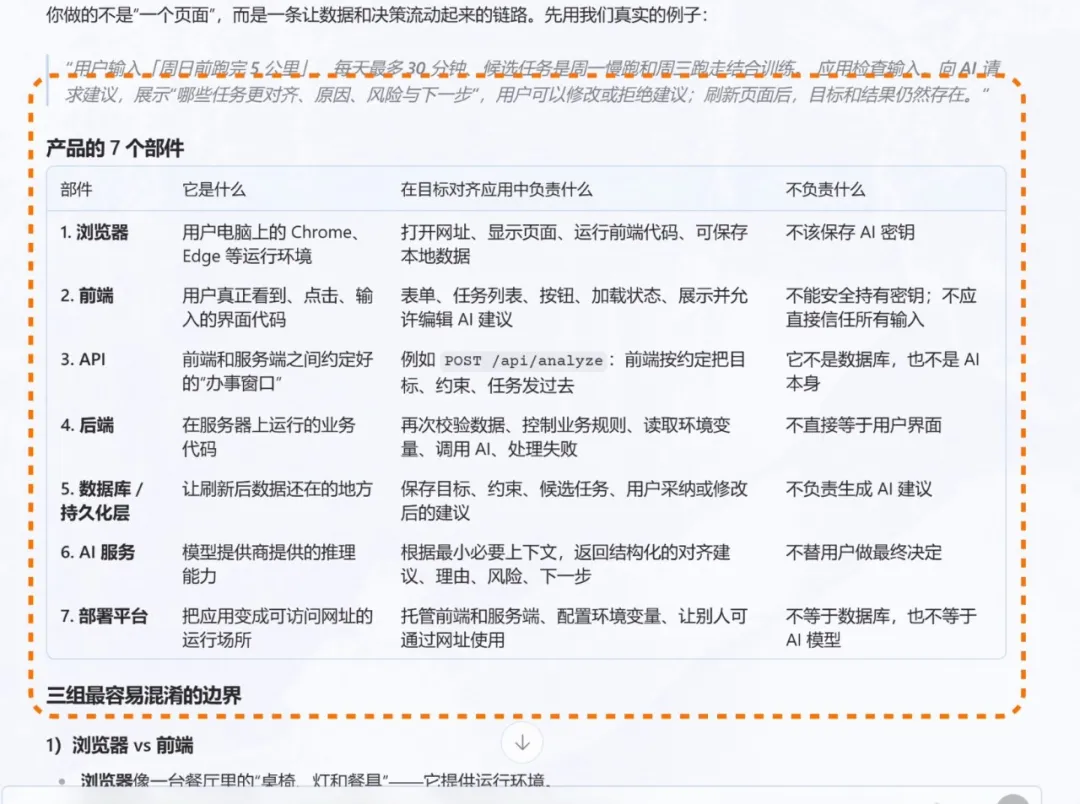
Task: Click the subheading 1）浏览器 vs 前端
Action: pos(120,745)
